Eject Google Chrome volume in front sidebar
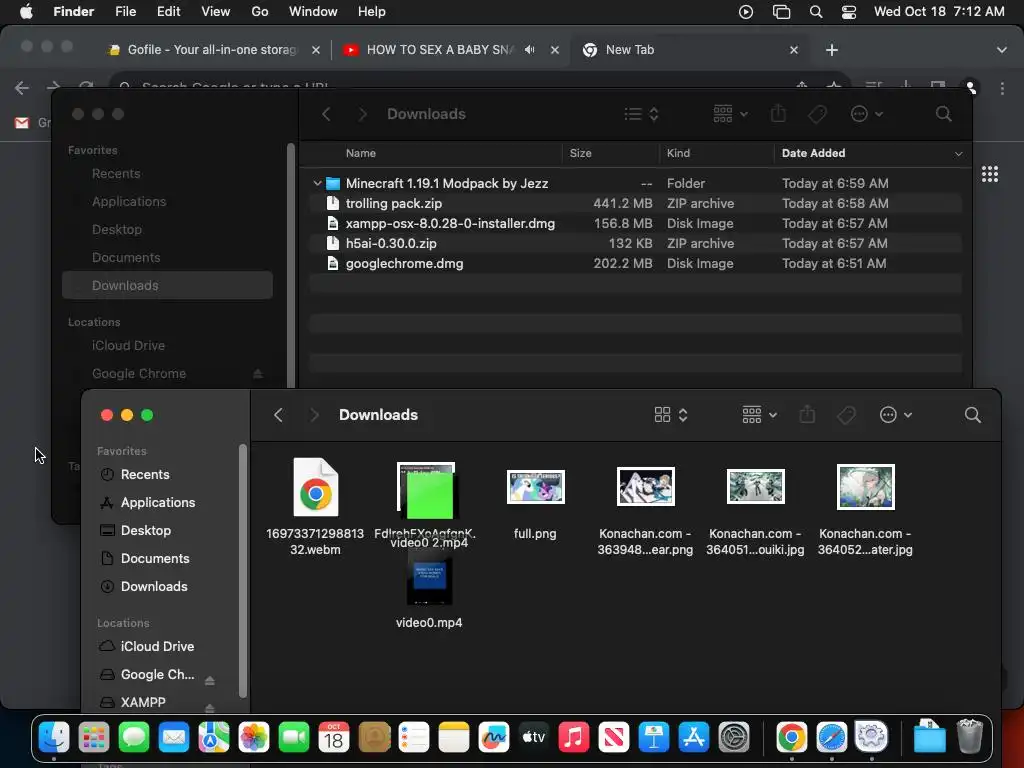The width and height of the screenshot is (1024, 768). [x=210, y=680]
